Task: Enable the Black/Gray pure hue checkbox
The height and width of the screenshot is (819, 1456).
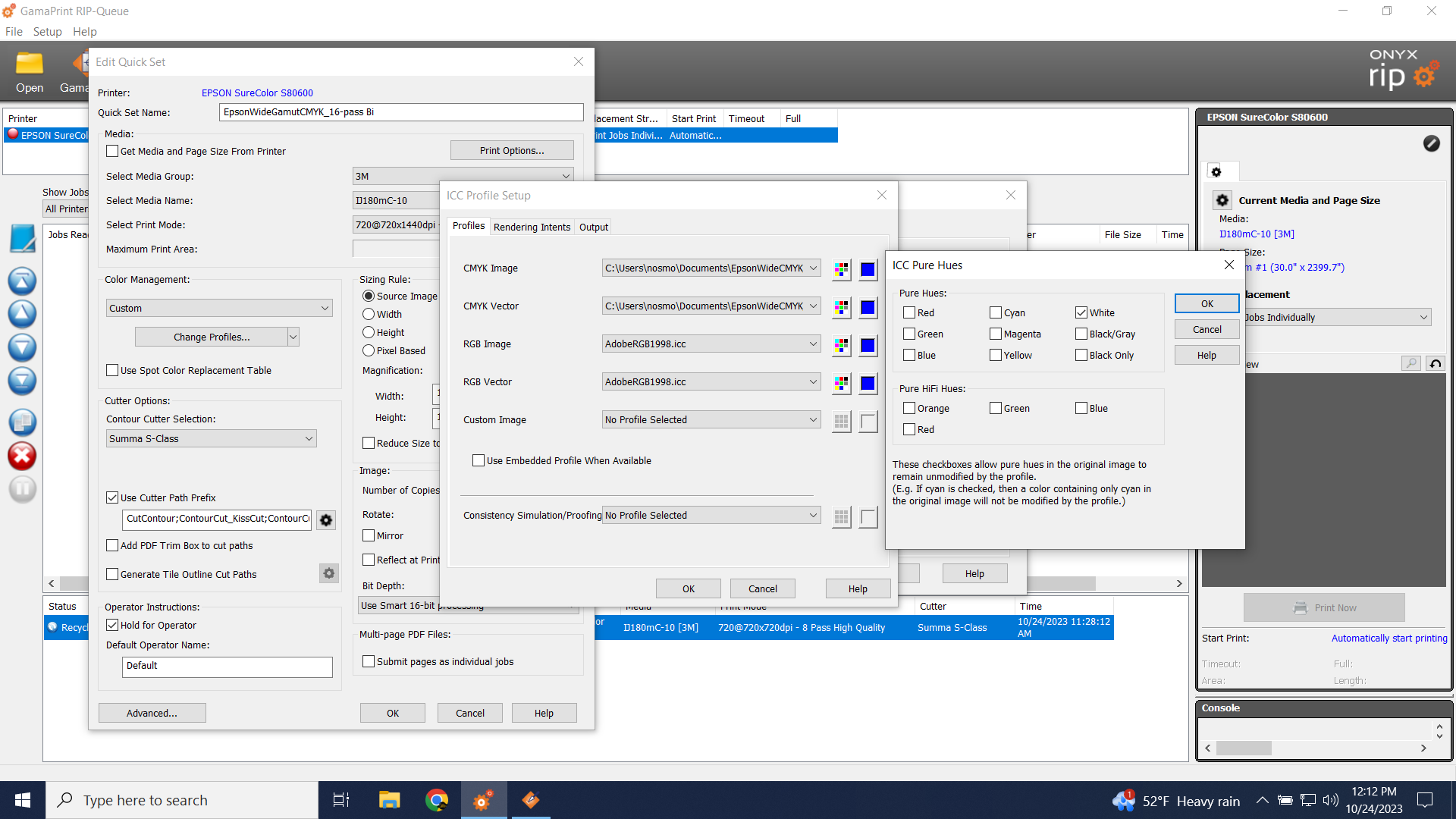Action: 1081,334
